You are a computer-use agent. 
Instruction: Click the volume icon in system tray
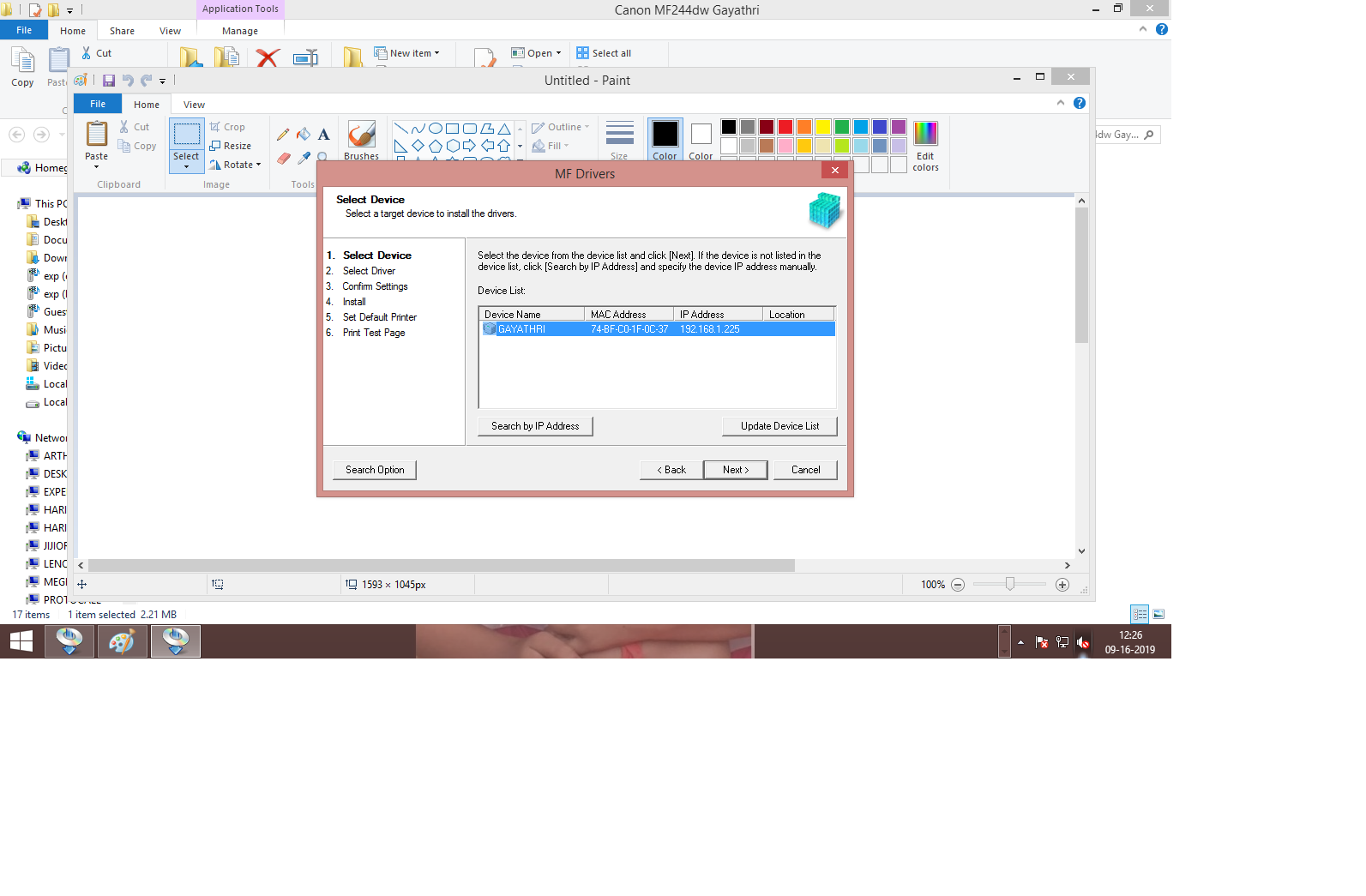pos(1083,642)
